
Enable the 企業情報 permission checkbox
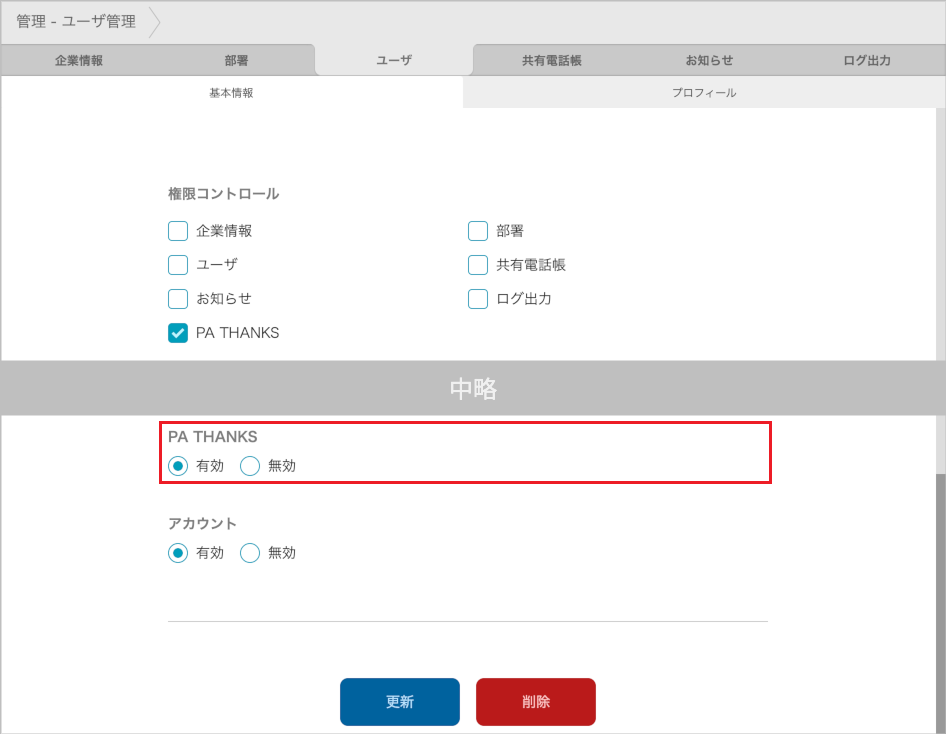(178, 231)
